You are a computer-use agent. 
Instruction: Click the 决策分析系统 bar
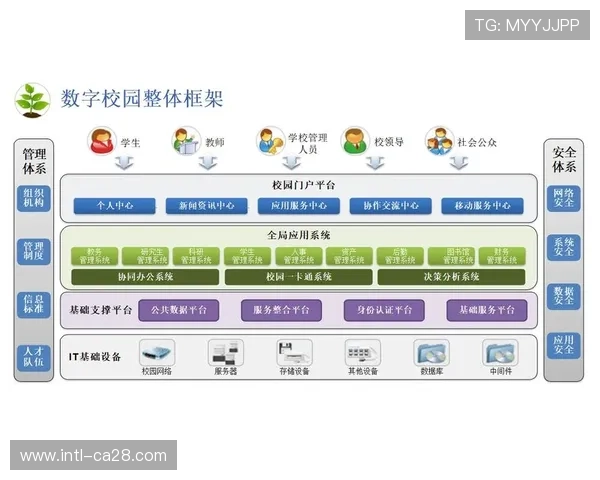[452, 277]
